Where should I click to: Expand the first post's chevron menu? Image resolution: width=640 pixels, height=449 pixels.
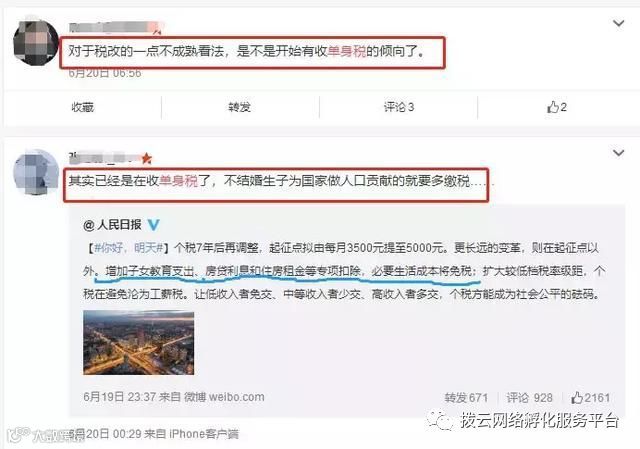619,23
